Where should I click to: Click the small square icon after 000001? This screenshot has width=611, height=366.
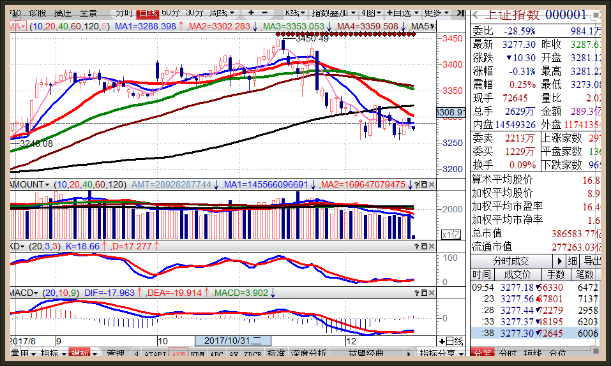click(597, 16)
